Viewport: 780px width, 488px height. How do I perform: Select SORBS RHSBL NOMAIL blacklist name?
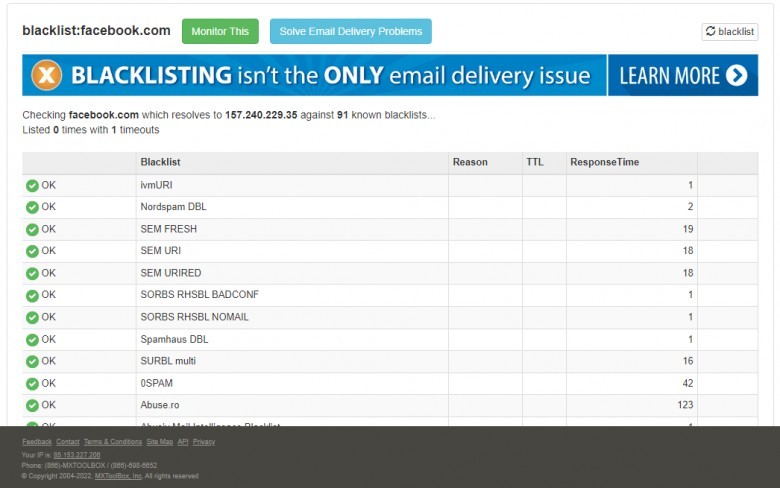pos(195,317)
